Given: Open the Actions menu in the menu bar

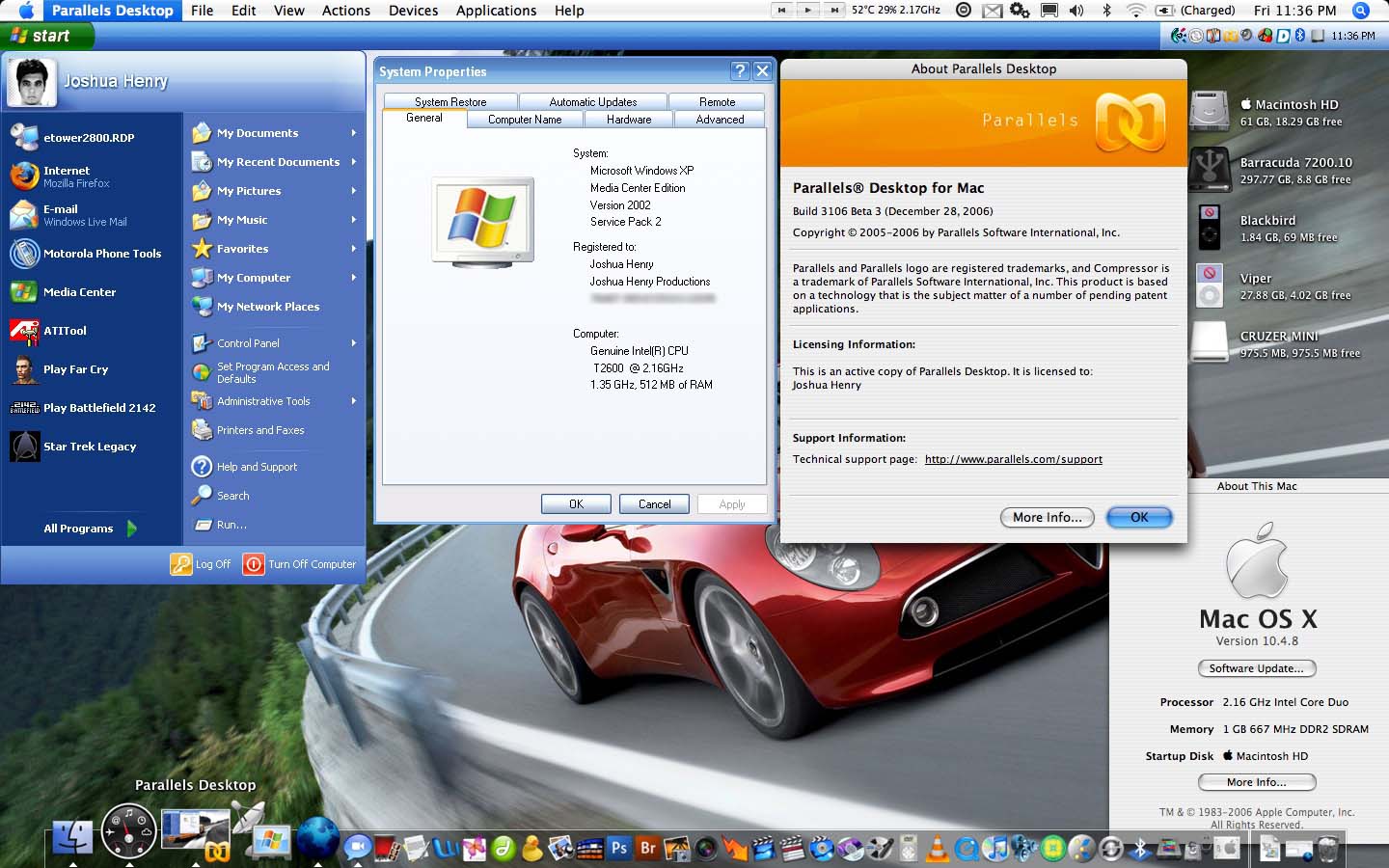Looking at the screenshot, I should [x=345, y=11].
